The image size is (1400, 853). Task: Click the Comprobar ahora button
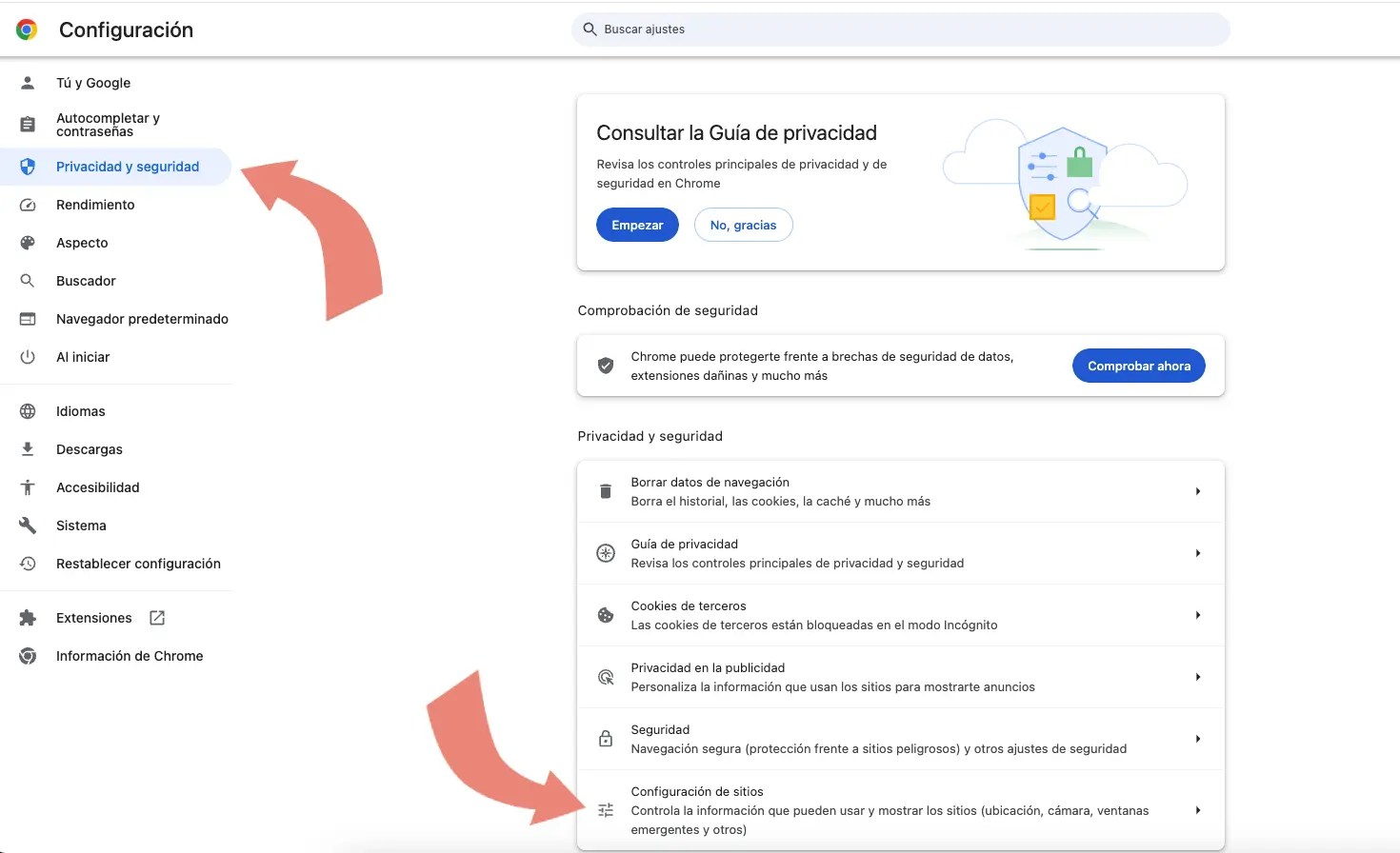1139,366
